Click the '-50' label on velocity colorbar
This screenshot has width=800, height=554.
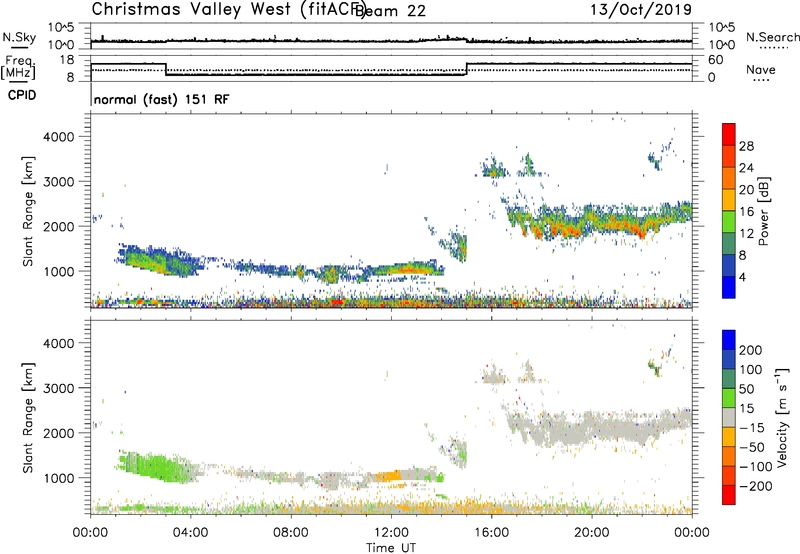click(752, 447)
